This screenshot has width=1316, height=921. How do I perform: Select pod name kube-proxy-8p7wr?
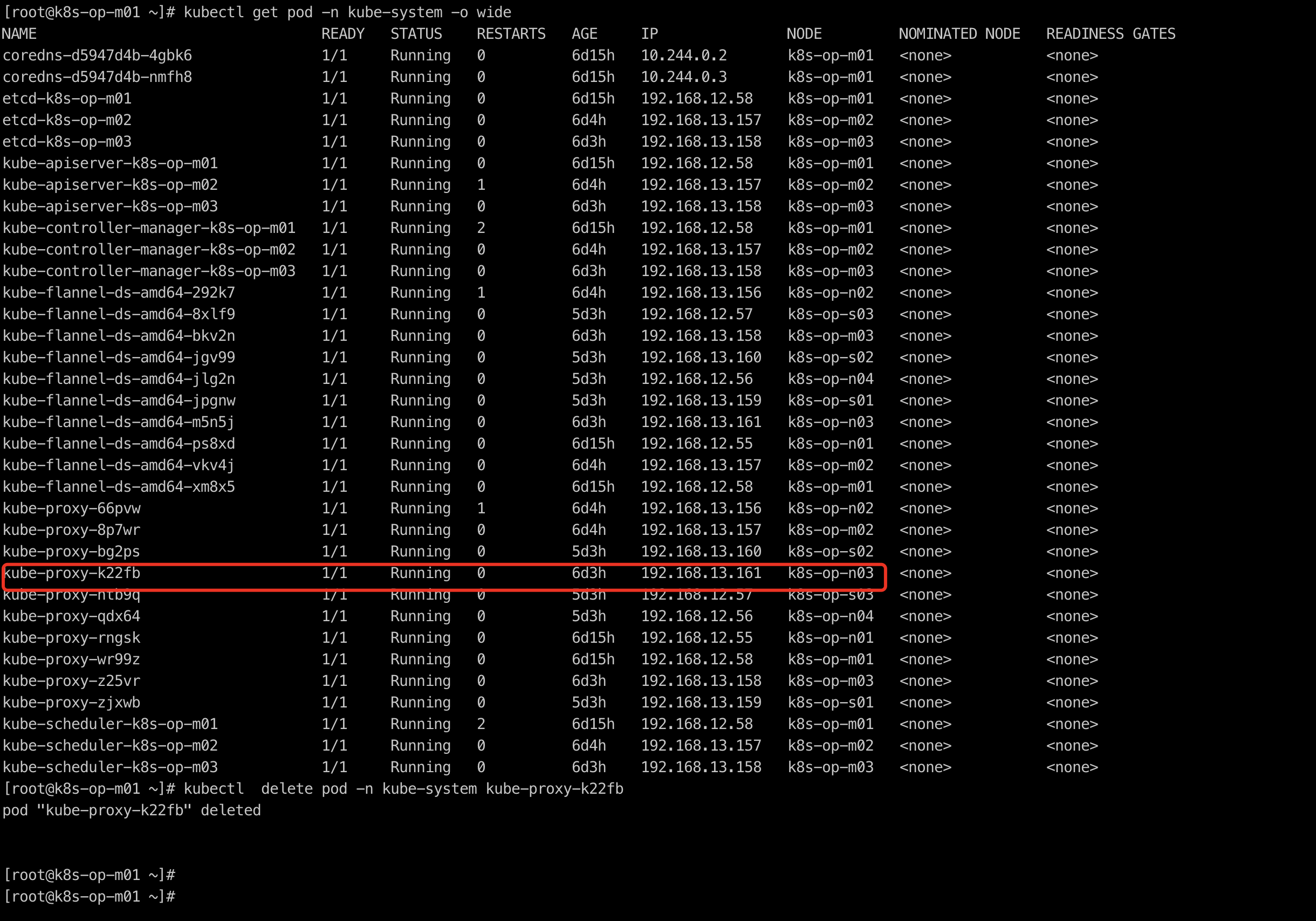[x=71, y=530]
